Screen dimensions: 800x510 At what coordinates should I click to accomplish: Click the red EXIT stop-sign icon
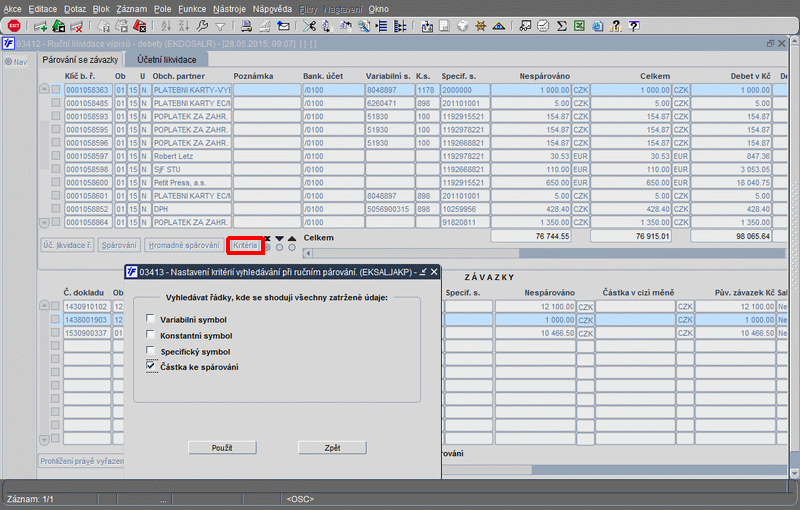tap(14, 26)
